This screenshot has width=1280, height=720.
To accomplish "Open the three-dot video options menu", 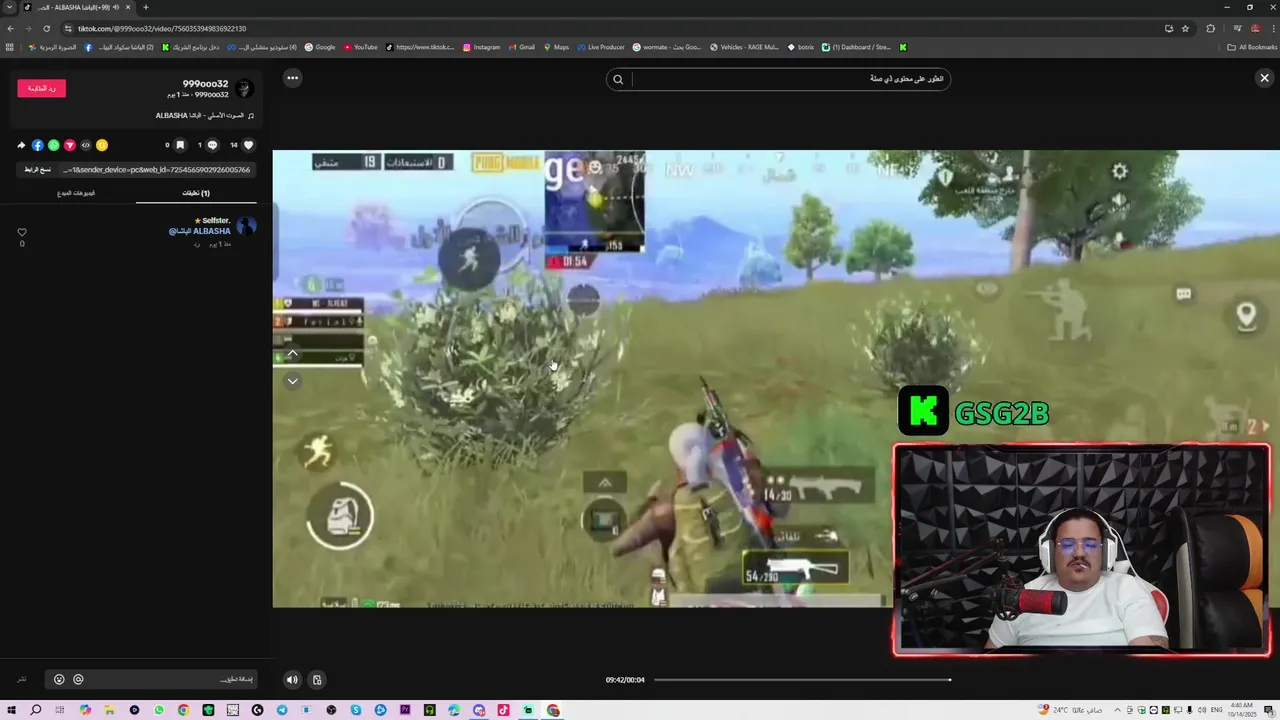I will click(x=292, y=78).
